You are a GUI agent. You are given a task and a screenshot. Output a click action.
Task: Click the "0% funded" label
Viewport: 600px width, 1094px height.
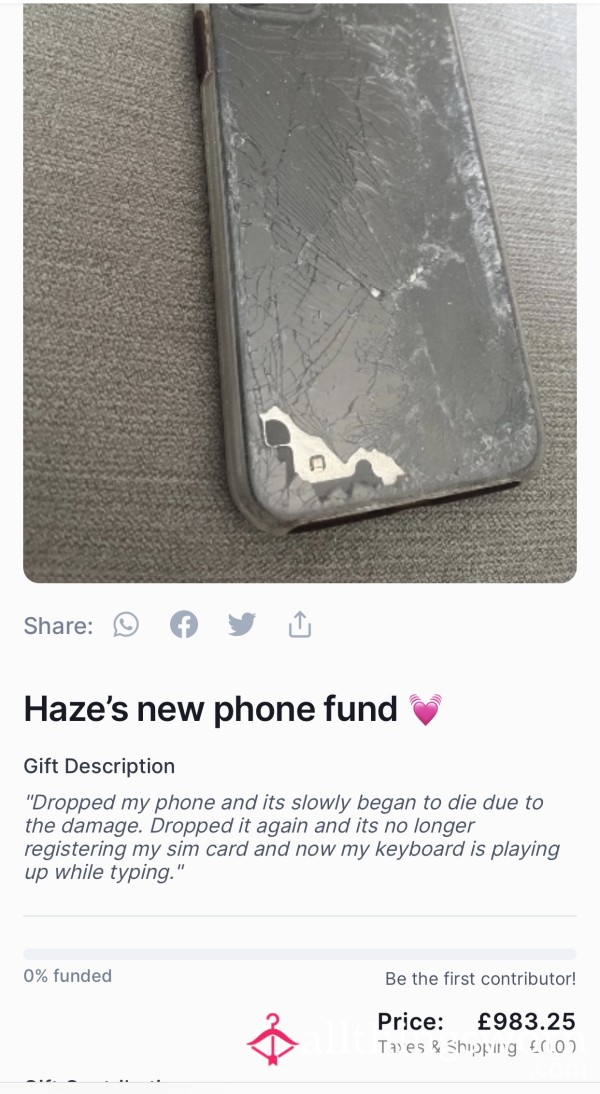tap(68, 975)
